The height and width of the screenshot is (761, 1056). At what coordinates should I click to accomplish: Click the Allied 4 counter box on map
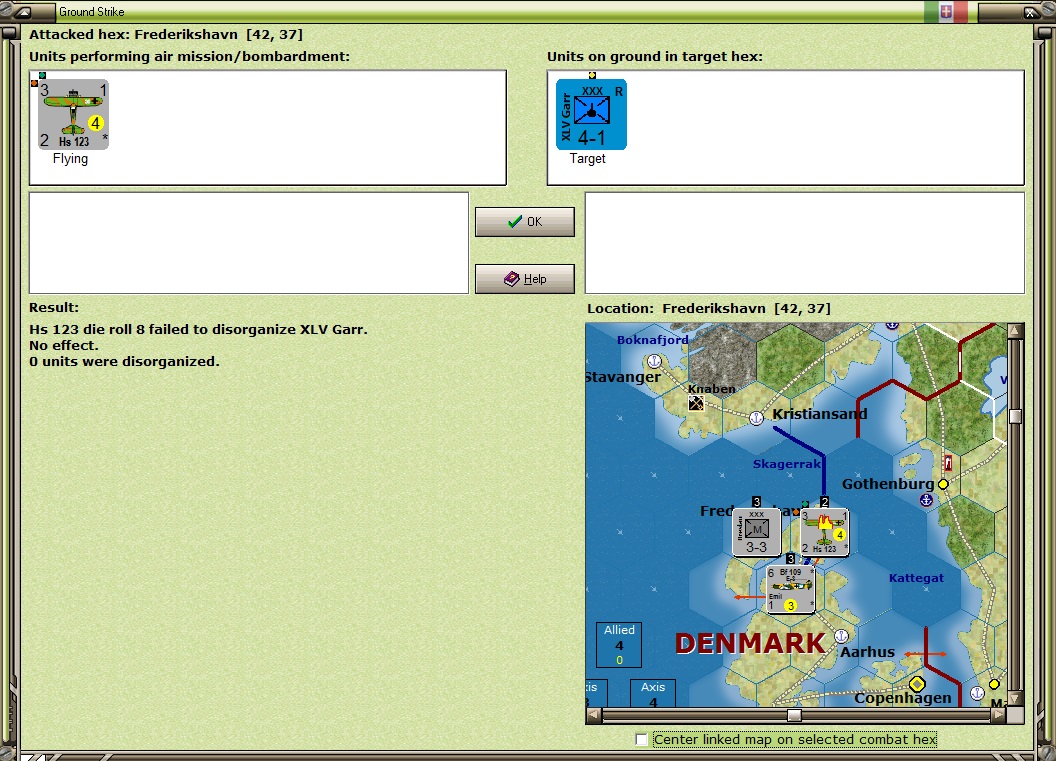coord(619,644)
